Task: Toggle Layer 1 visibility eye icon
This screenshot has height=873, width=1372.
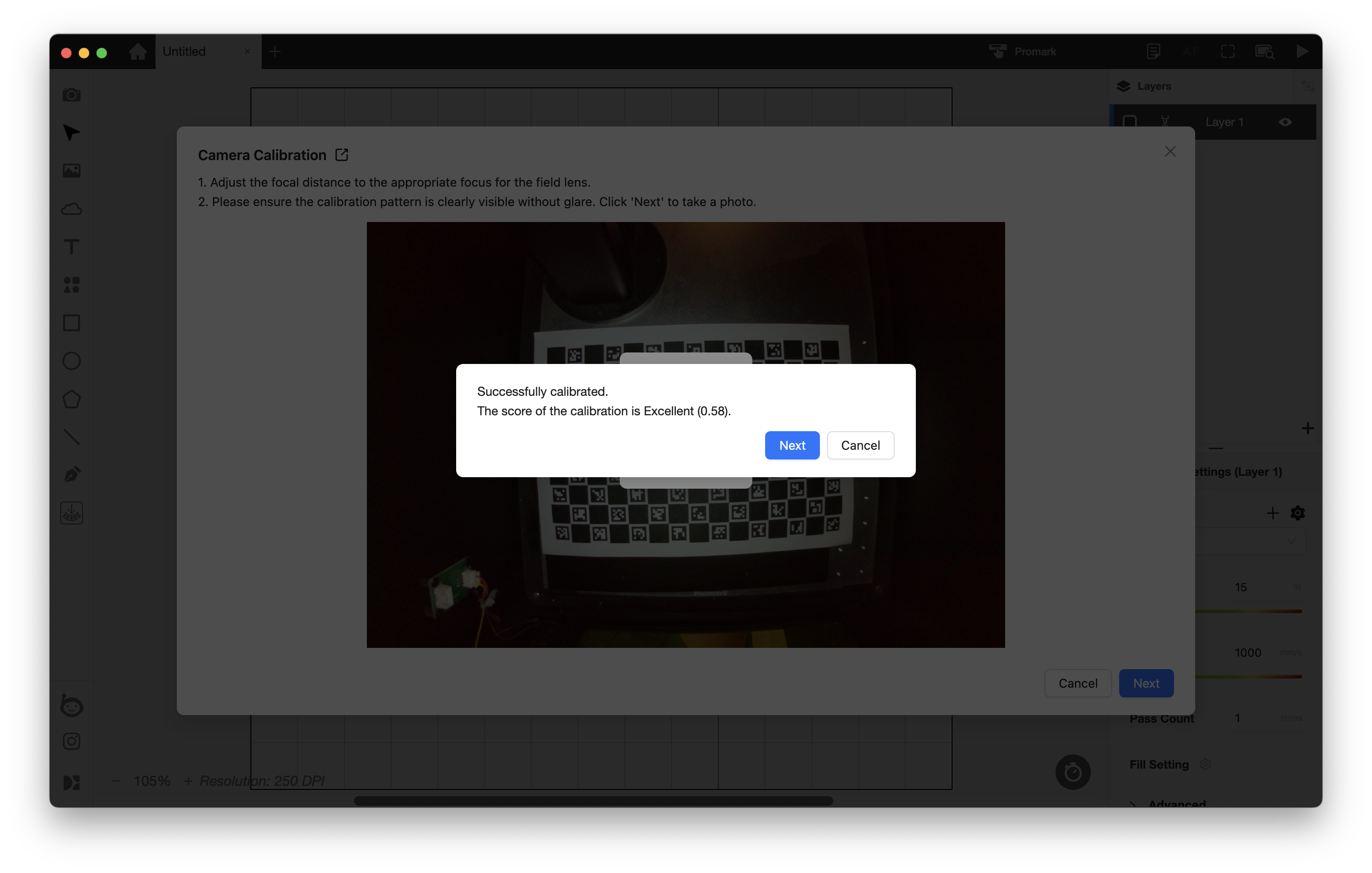Action: click(1285, 122)
